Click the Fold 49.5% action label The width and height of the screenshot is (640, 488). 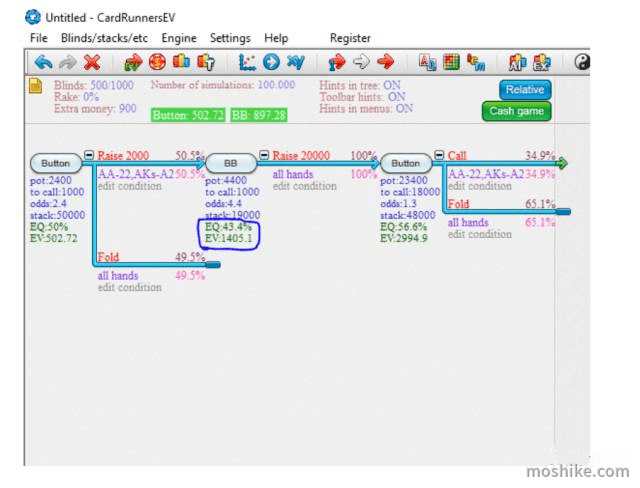click(x=108, y=257)
